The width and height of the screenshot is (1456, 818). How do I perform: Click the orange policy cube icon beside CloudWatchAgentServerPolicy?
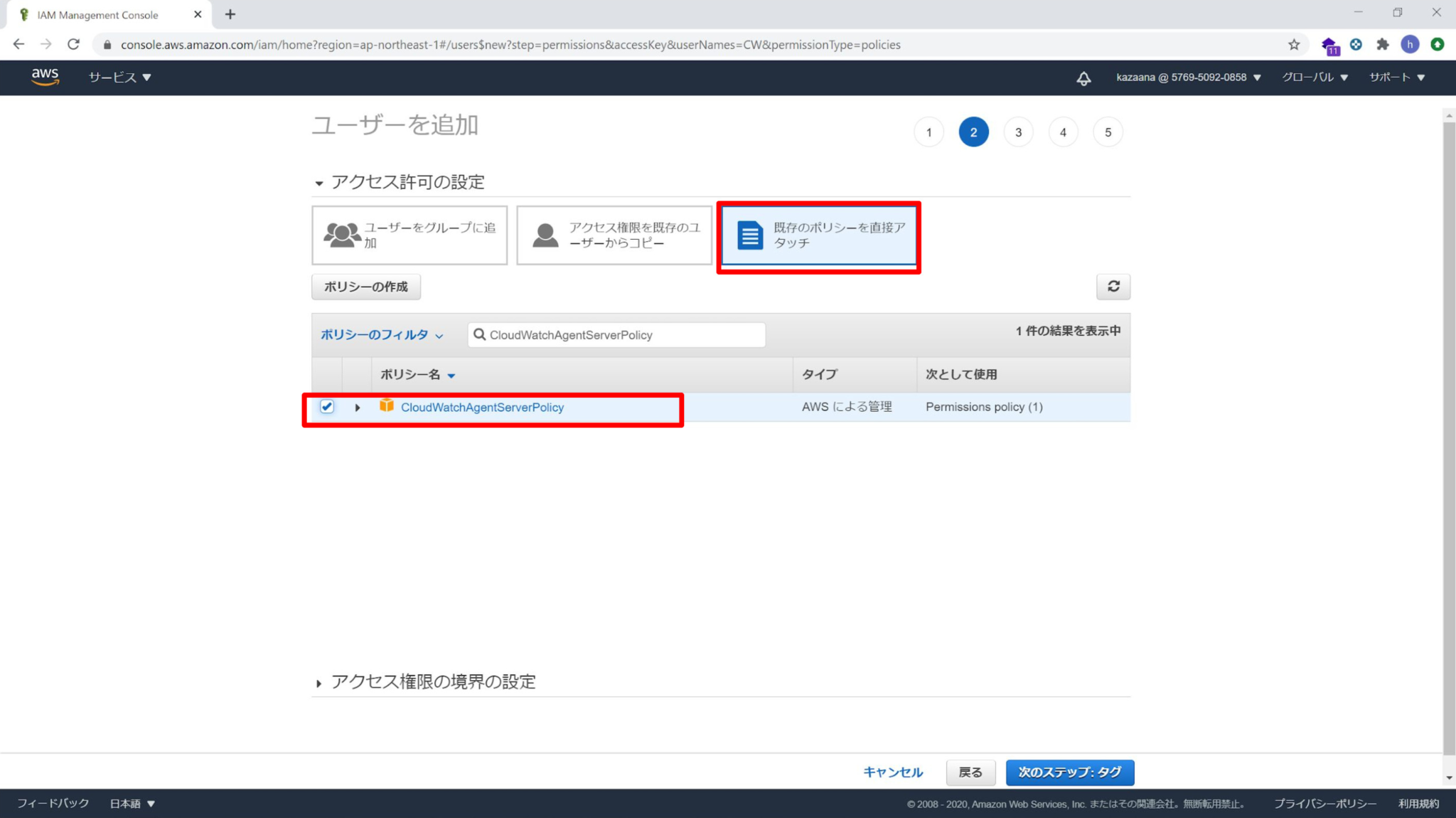[386, 406]
